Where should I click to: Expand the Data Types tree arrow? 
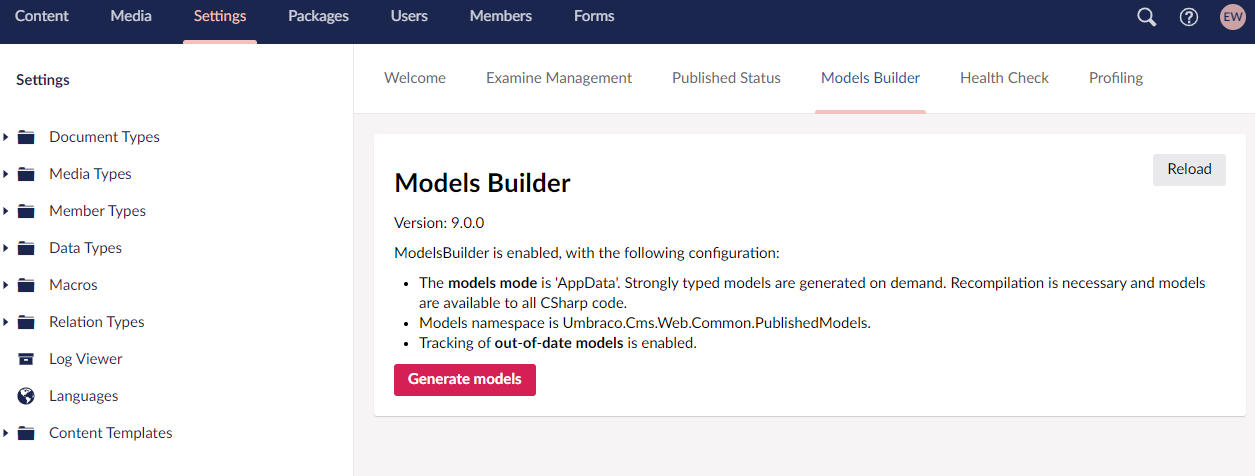[x=6, y=248]
